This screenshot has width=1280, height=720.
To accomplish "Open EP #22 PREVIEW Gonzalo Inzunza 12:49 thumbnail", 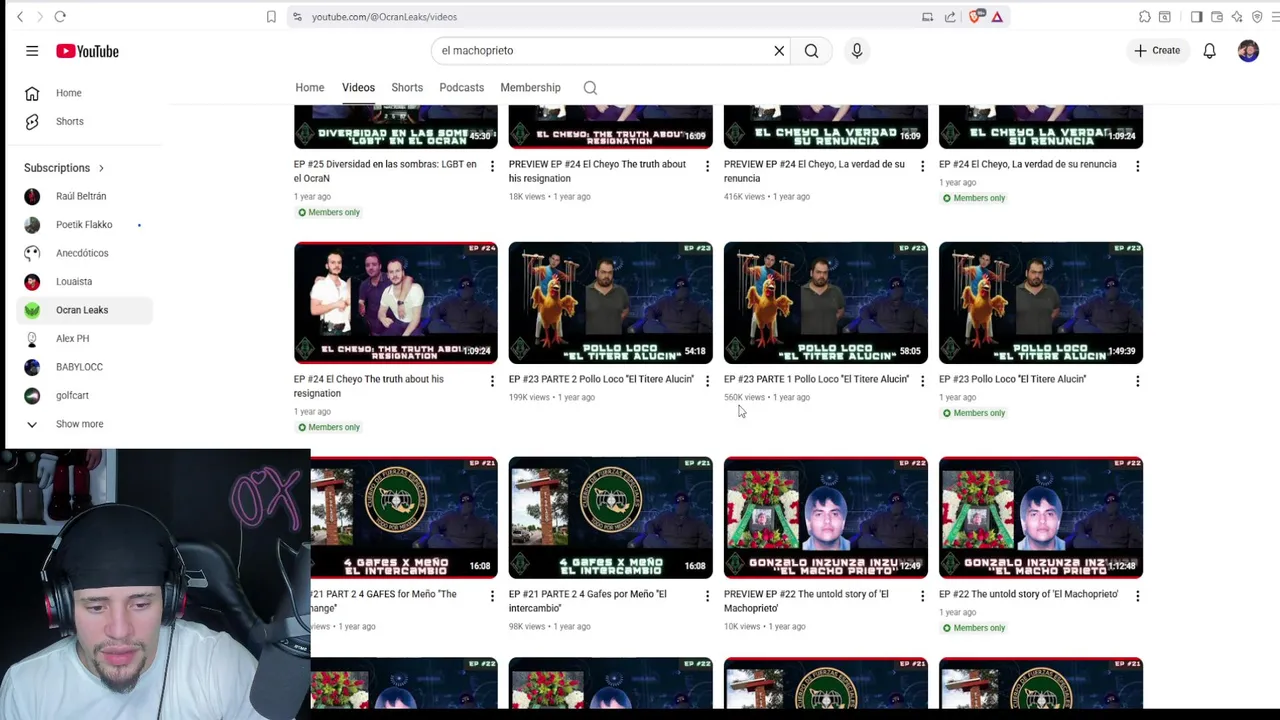I will coord(825,517).
